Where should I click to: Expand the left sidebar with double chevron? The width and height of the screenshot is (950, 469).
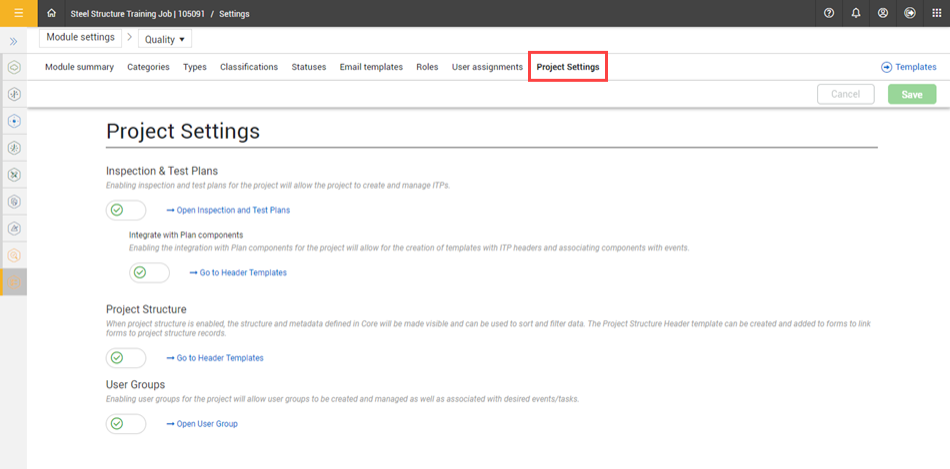pos(14,41)
